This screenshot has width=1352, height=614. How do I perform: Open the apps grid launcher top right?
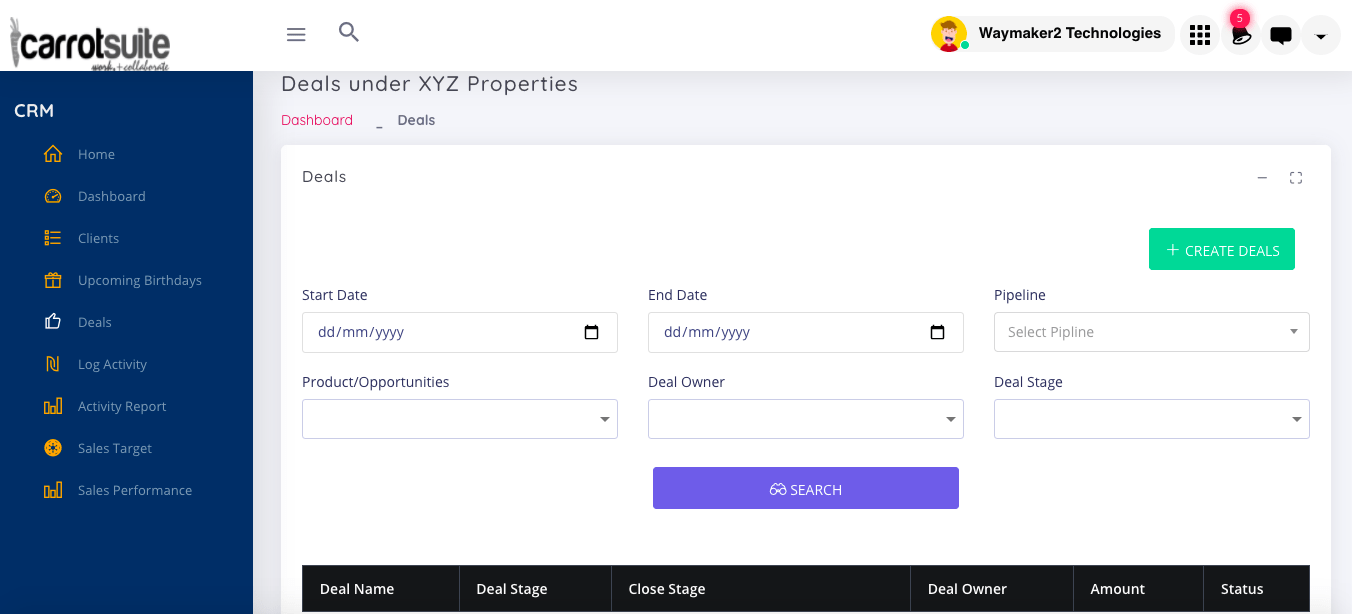[x=1199, y=34]
